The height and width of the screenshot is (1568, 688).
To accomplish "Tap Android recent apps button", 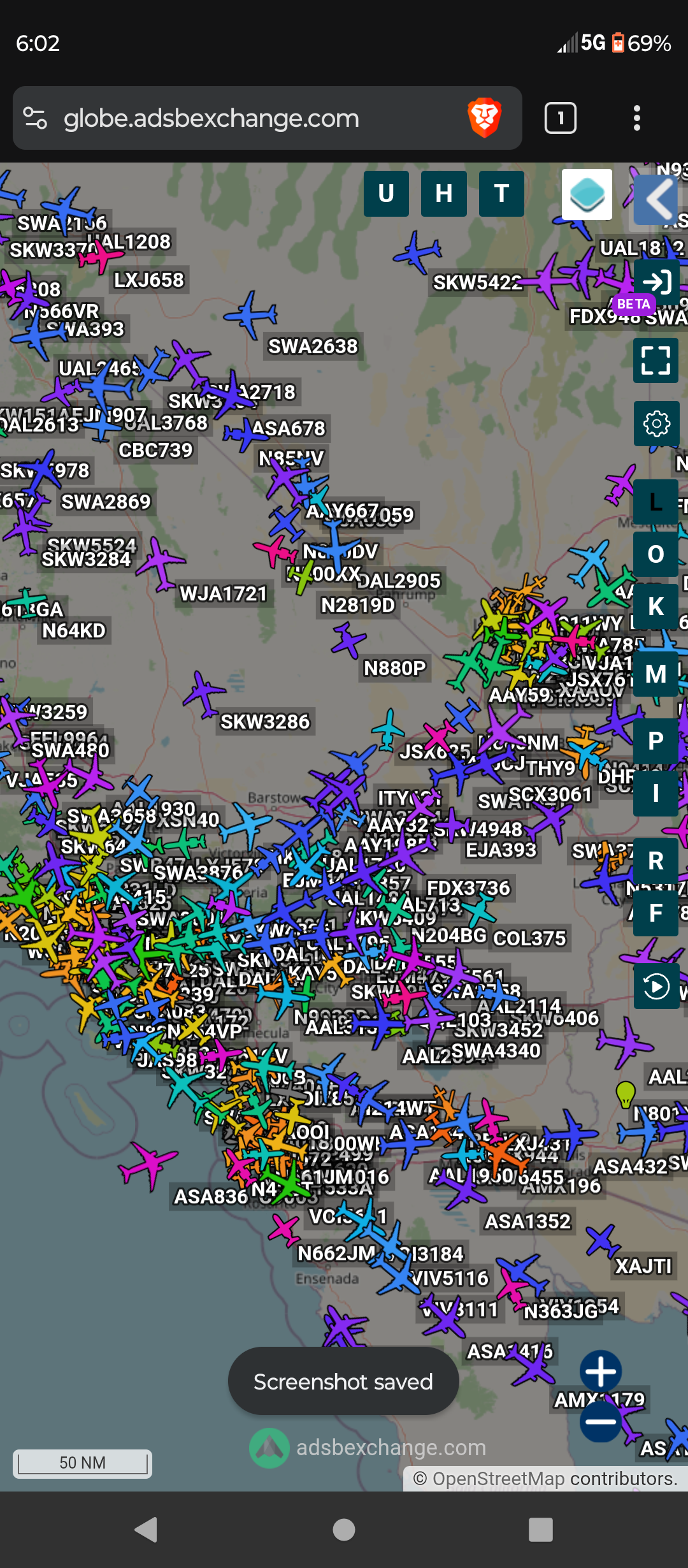I will (x=541, y=1530).
